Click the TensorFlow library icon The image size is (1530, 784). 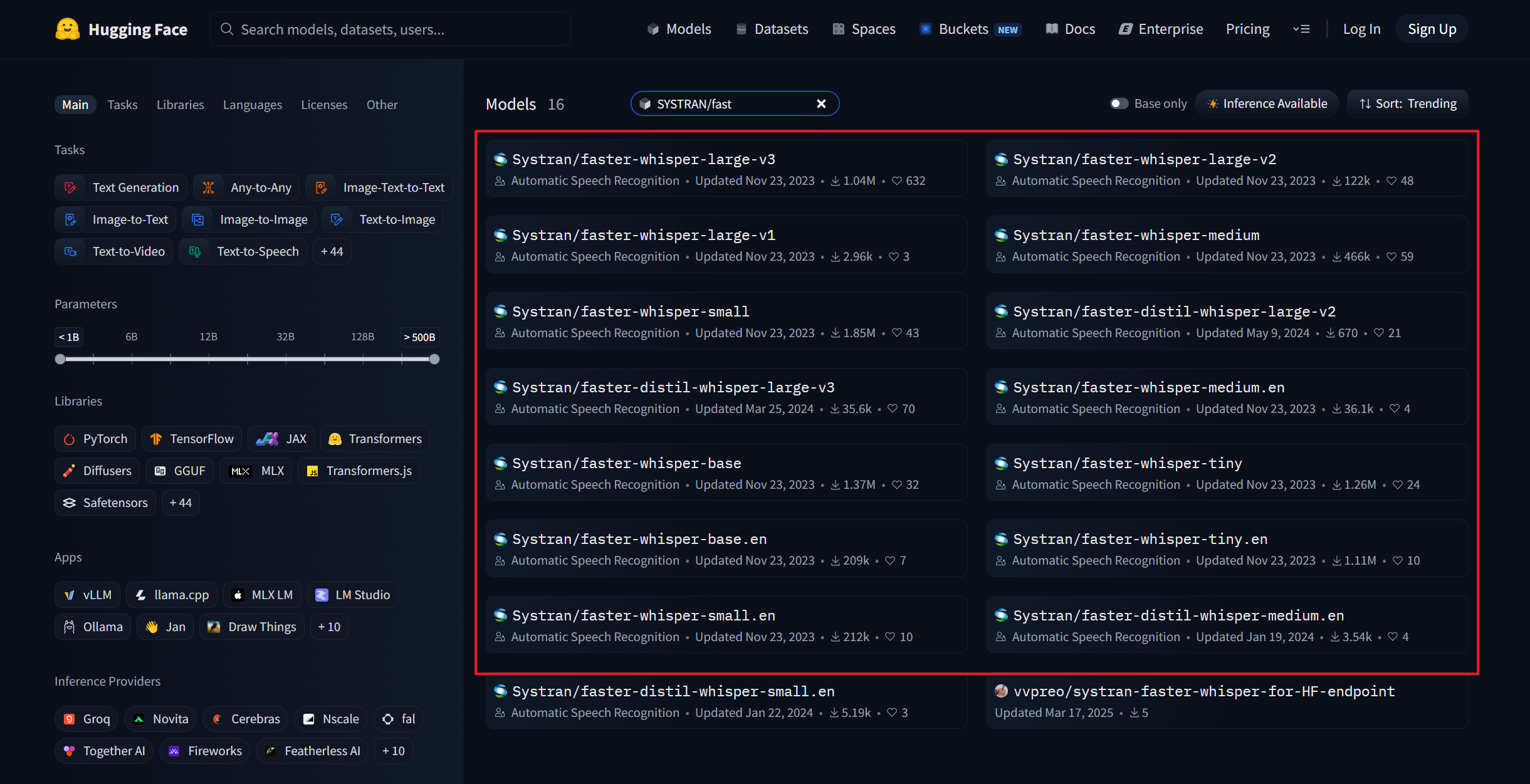pyautogui.click(x=156, y=439)
